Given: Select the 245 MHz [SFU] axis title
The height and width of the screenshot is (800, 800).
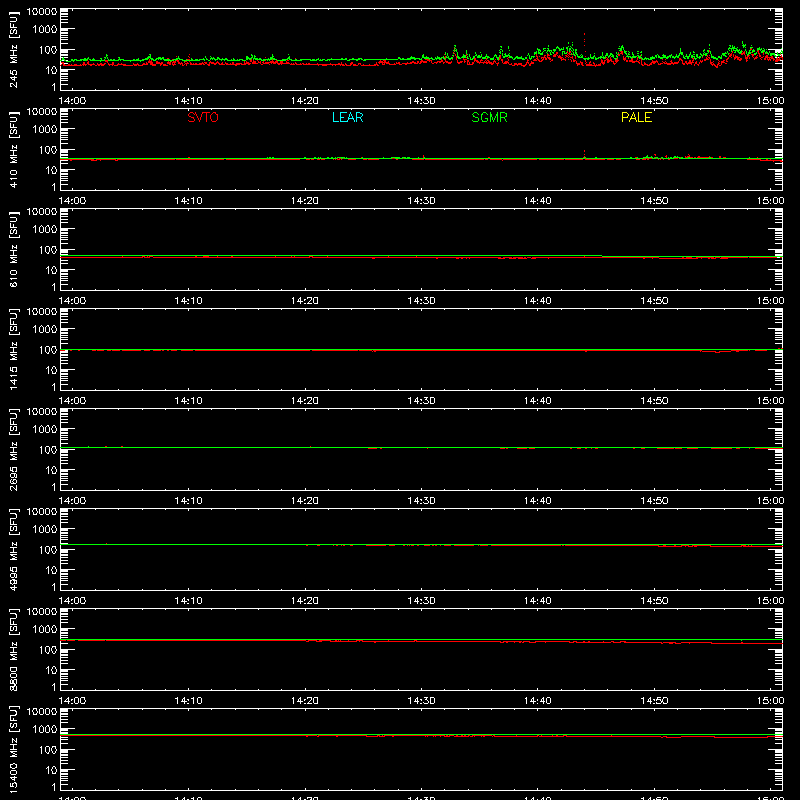Looking at the screenshot, I should [x=14, y=50].
